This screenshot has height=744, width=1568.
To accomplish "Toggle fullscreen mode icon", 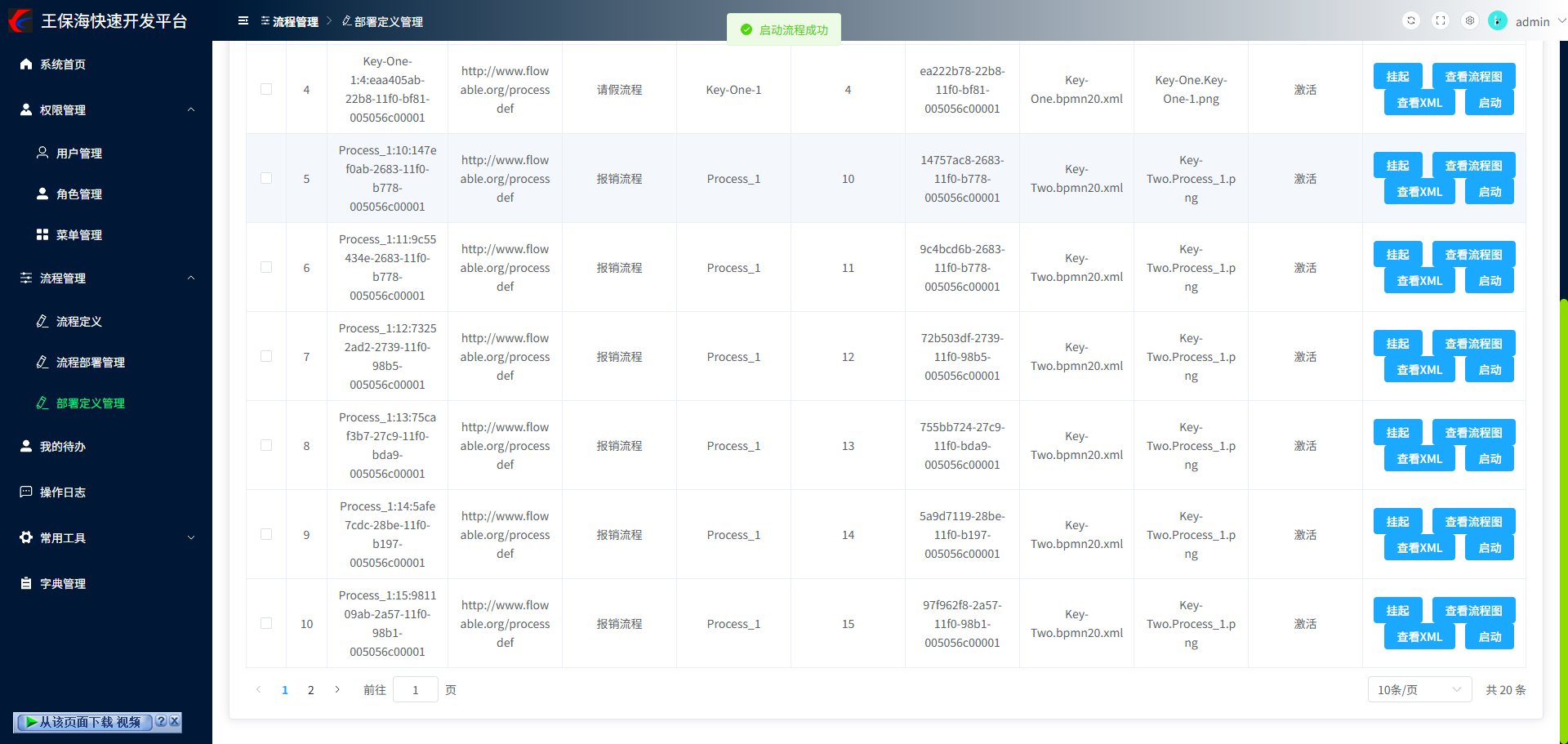I will click(x=1441, y=21).
